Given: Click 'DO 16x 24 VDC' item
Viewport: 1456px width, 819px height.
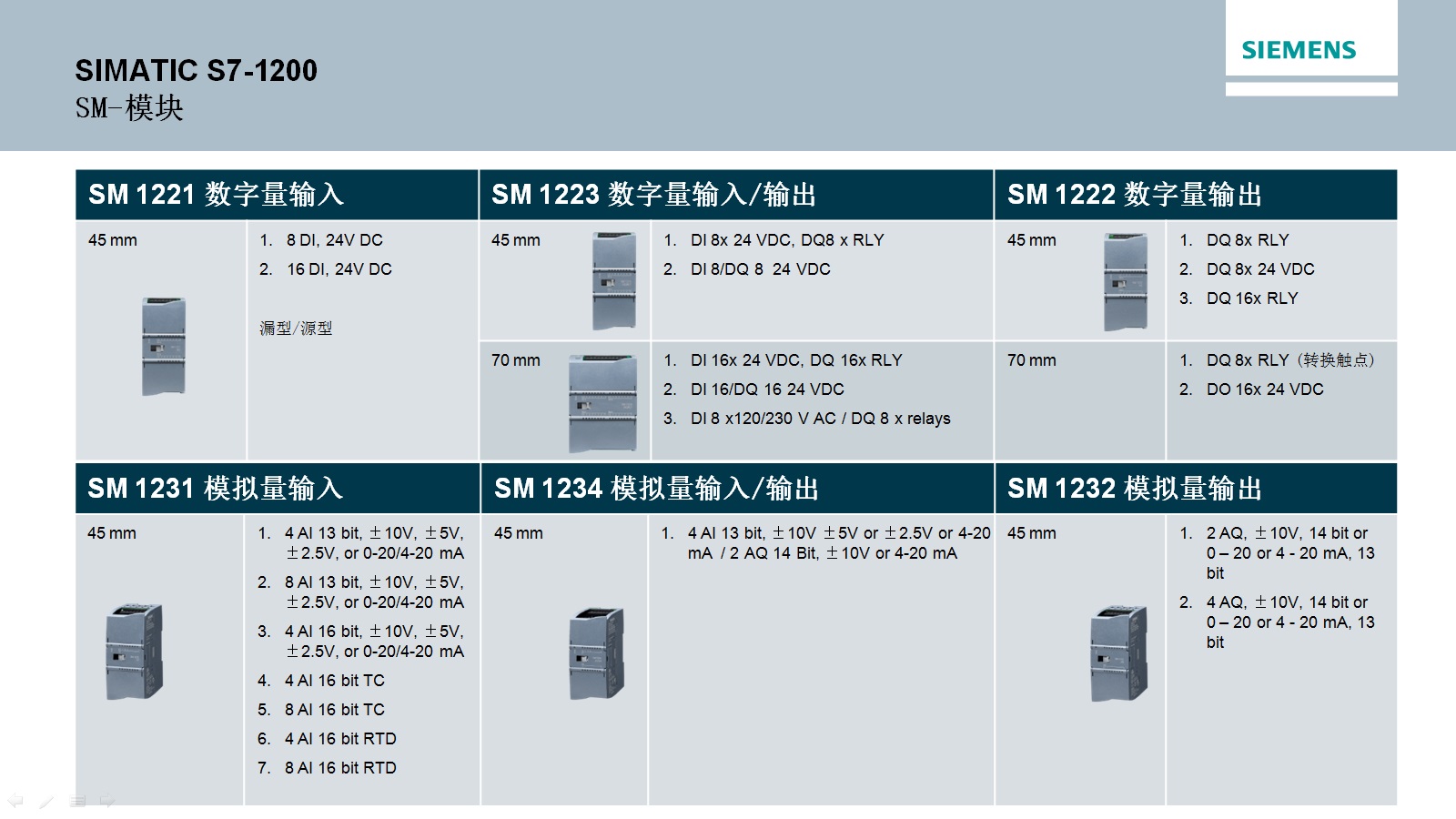Looking at the screenshot, I should (x=1265, y=389).
